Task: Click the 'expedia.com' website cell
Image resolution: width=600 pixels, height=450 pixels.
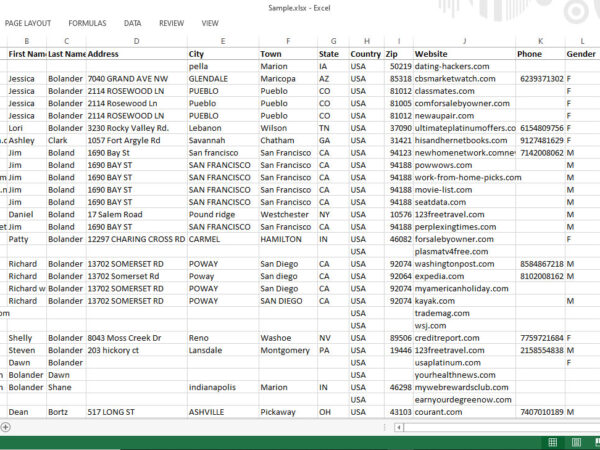Action: tap(465, 276)
